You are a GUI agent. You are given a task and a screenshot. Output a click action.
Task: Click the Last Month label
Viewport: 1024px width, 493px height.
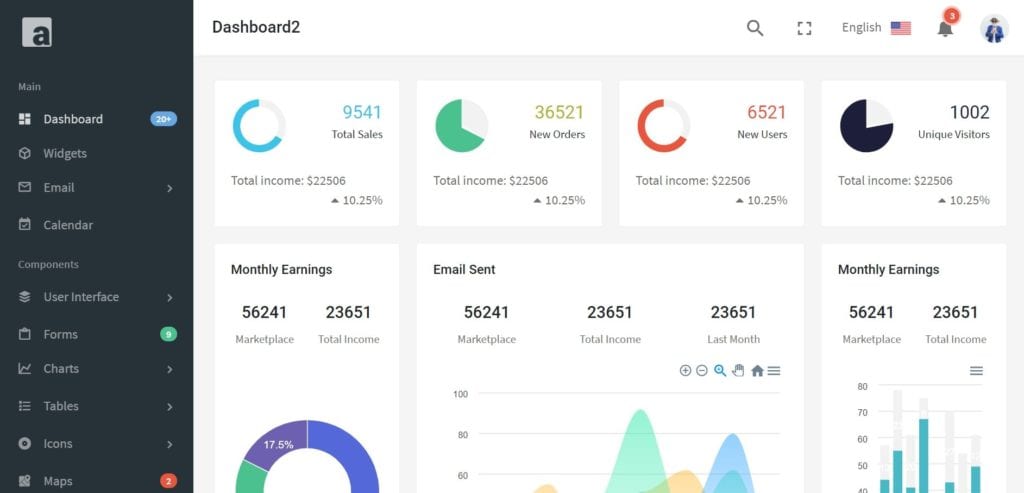click(733, 340)
